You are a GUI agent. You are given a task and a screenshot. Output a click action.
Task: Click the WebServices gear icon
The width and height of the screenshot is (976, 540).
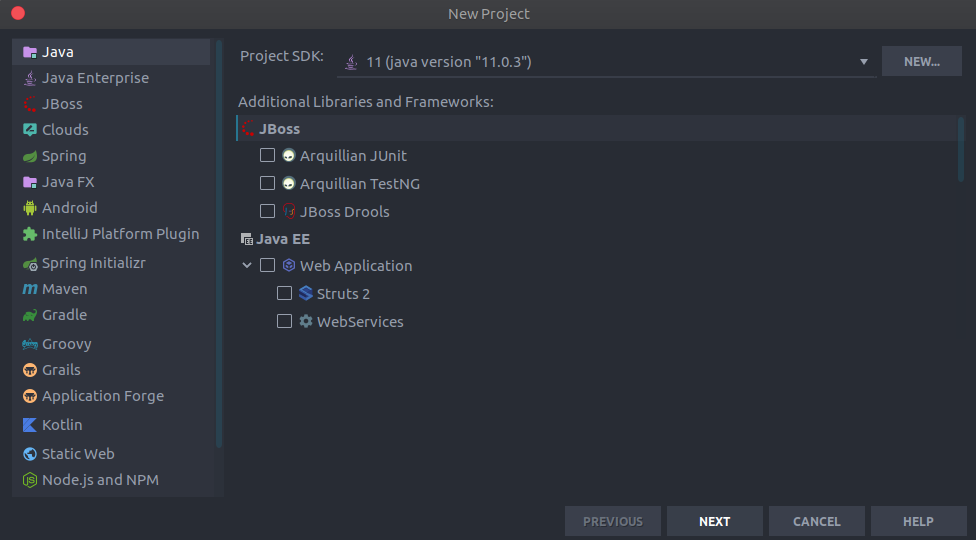click(305, 322)
